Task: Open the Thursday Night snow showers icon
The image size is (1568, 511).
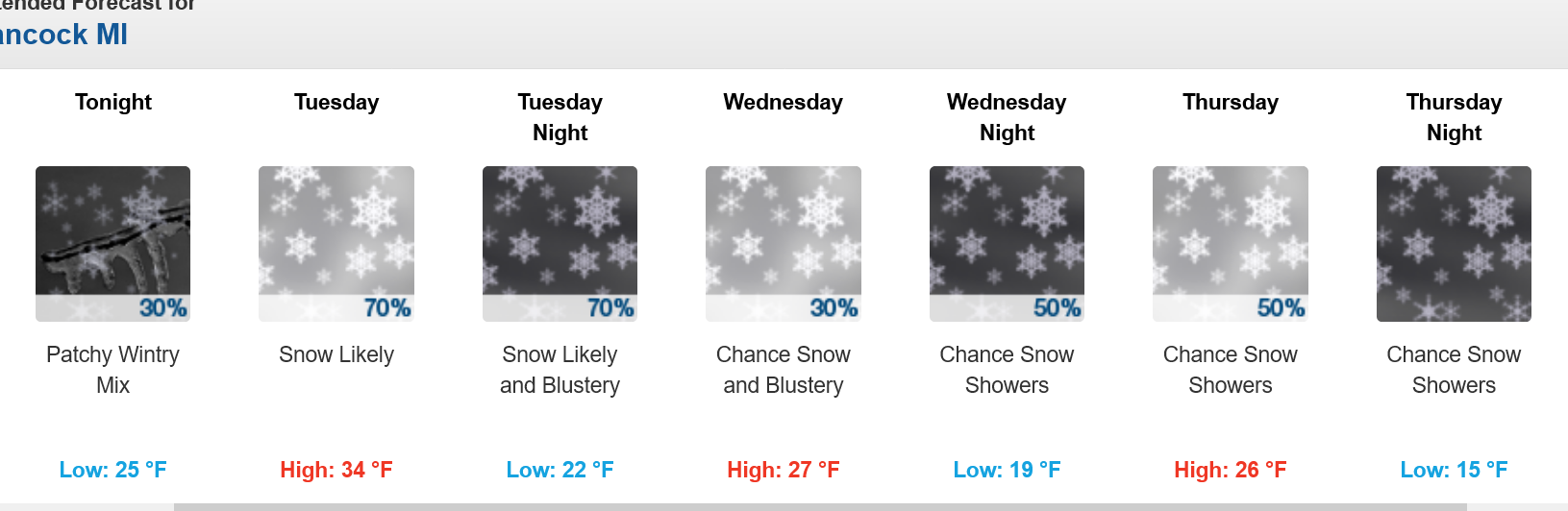Action: click(1454, 244)
